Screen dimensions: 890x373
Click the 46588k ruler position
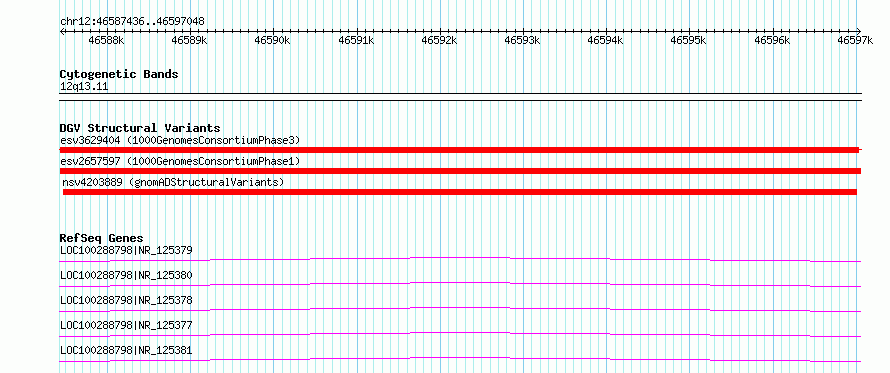point(107,40)
